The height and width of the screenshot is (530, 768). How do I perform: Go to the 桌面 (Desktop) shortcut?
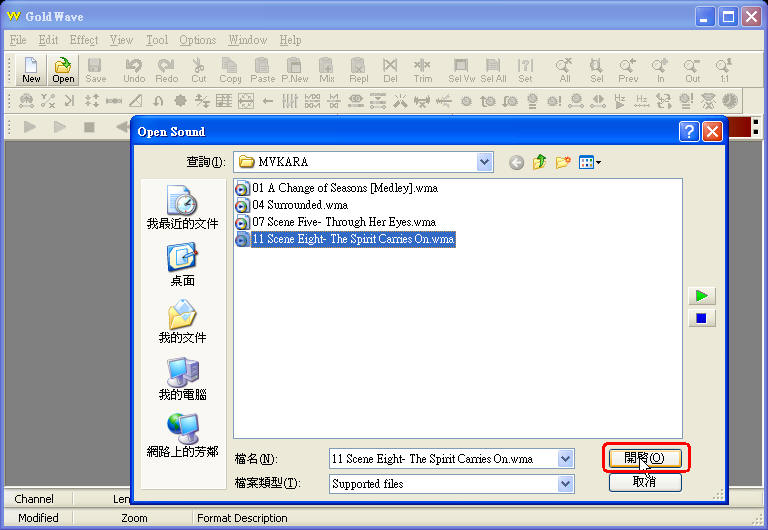click(x=182, y=265)
